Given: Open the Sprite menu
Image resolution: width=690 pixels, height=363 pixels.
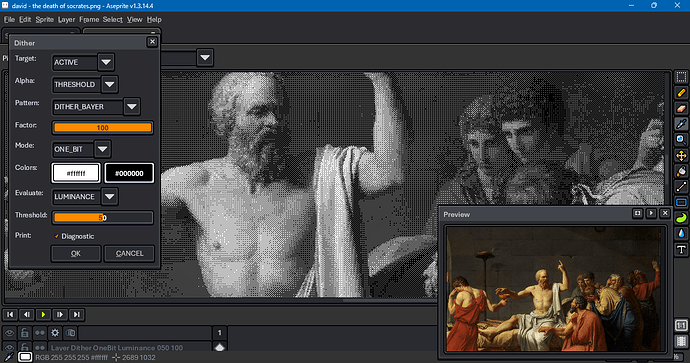Looking at the screenshot, I should [x=44, y=19].
